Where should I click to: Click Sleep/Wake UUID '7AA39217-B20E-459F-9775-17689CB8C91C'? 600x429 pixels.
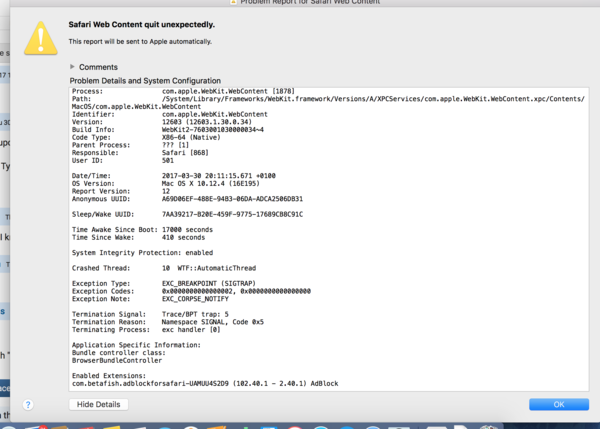click(232, 214)
